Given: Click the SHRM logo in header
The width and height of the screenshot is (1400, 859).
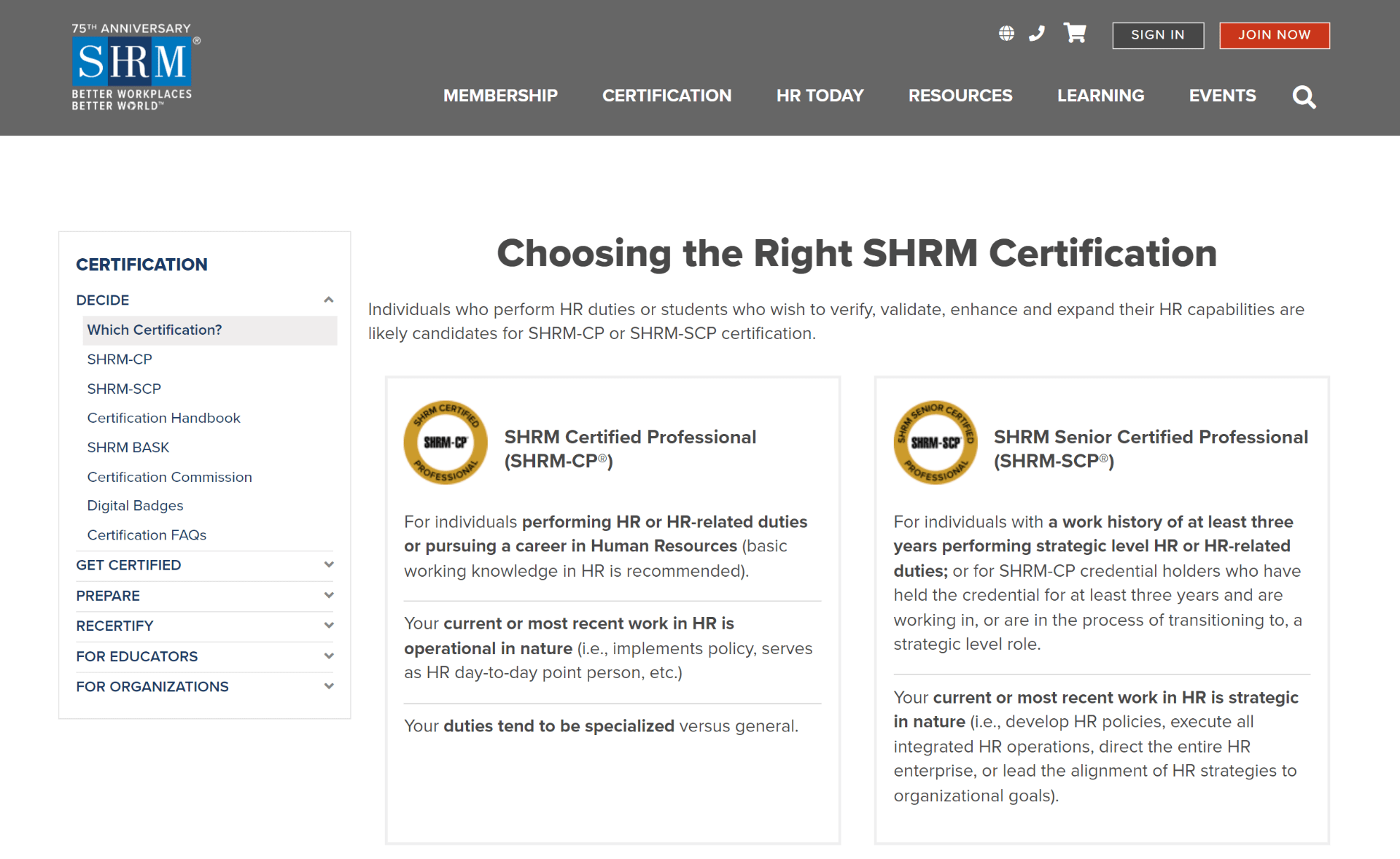Looking at the screenshot, I should click(134, 66).
